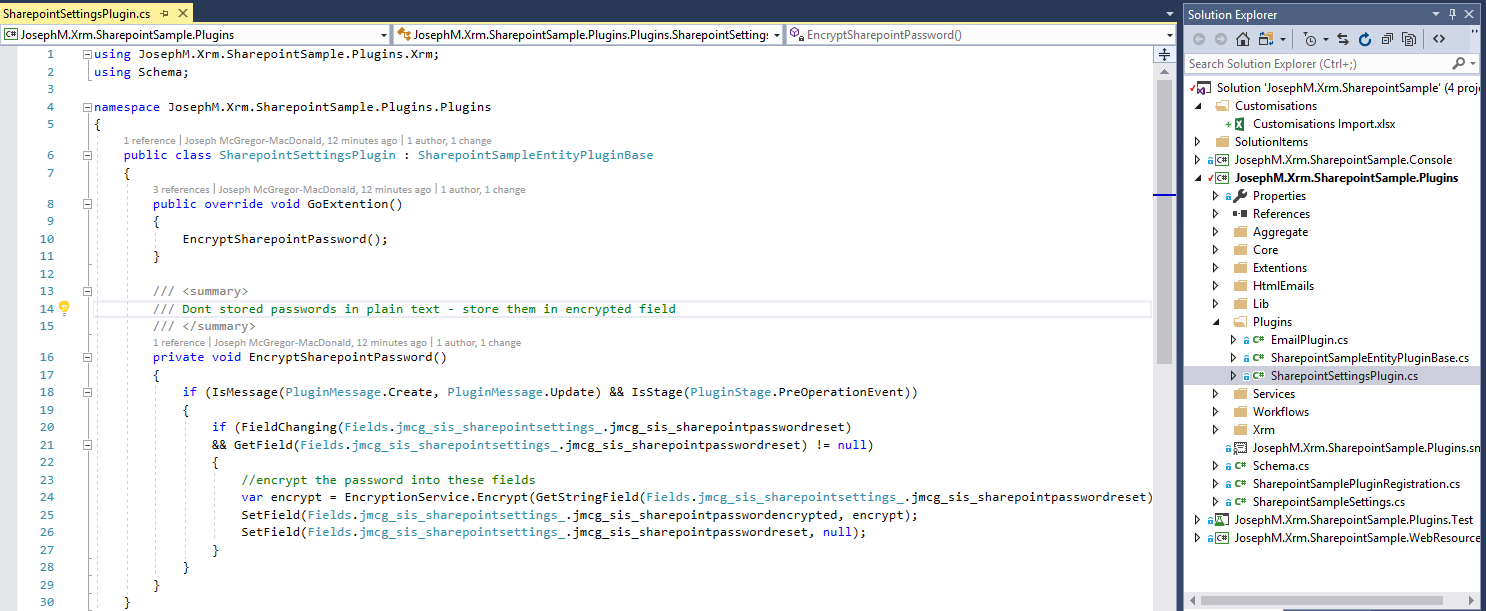
Task: Click the editor vertical scrollbar thumb
Action: tap(1164, 220)
